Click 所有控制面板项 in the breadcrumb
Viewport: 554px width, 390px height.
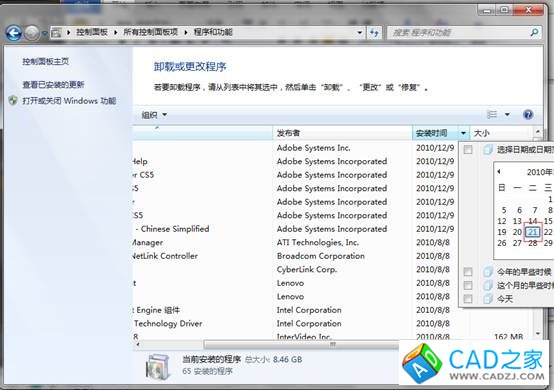pos(151,32)
